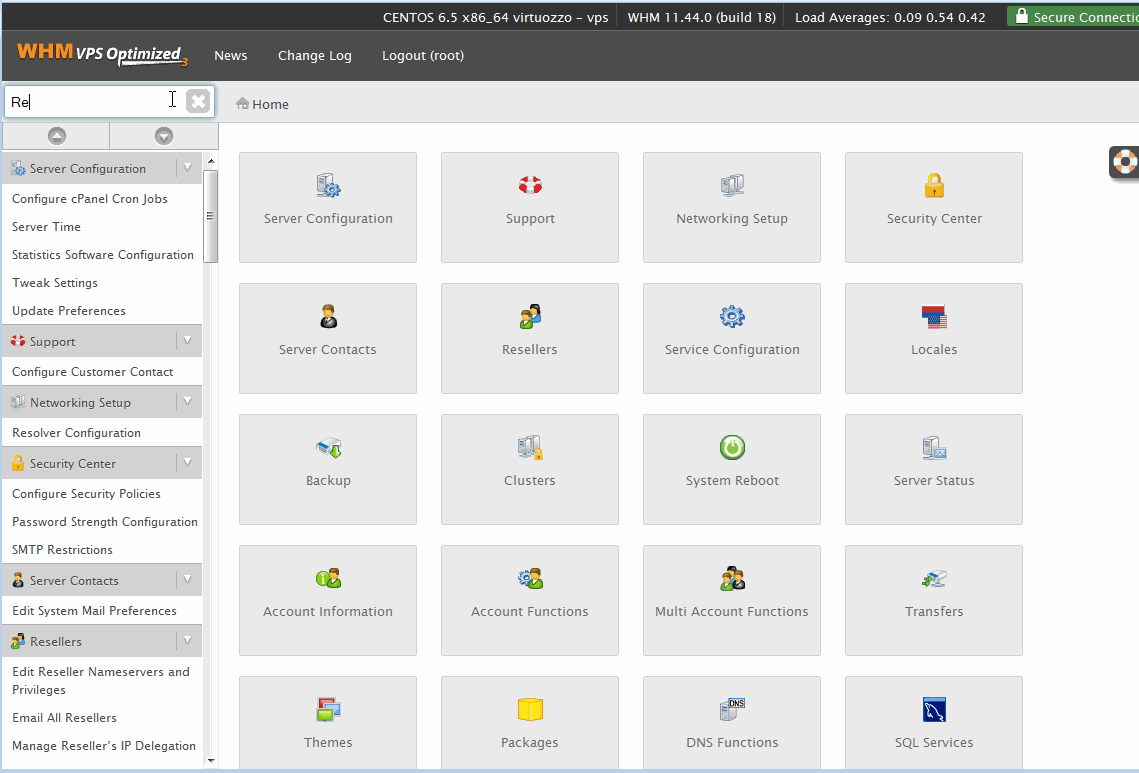Click the sidebar scrollbar down arrow

click(211, 761)
